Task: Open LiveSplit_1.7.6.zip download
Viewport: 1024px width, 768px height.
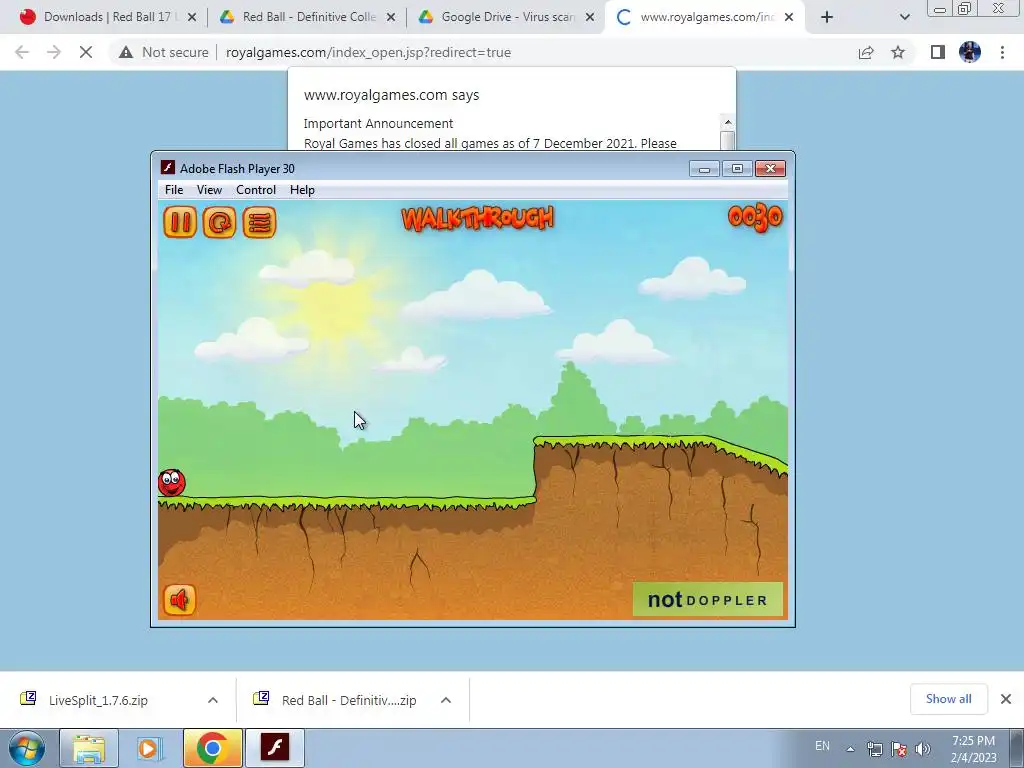Action: click(98, 700)
